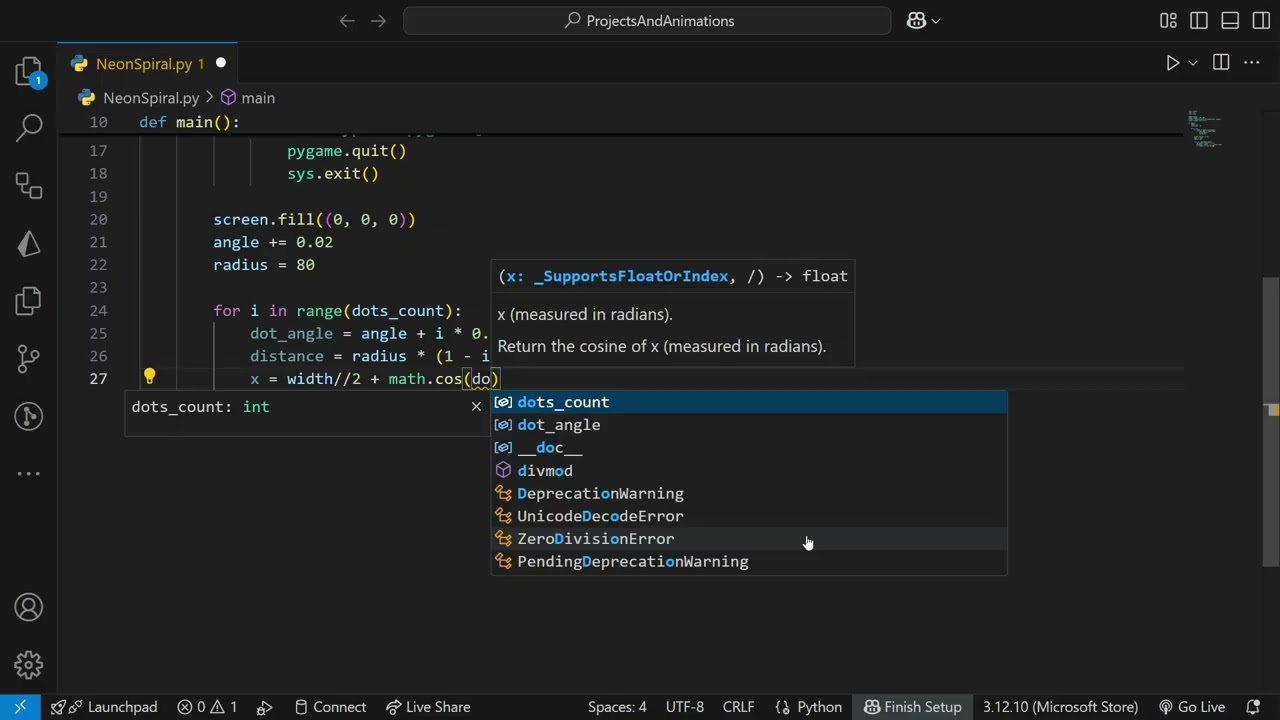The width and height of the screenshot is (1280, 720).
Task: Split the editor right
Action: (x=1221, y=63)
